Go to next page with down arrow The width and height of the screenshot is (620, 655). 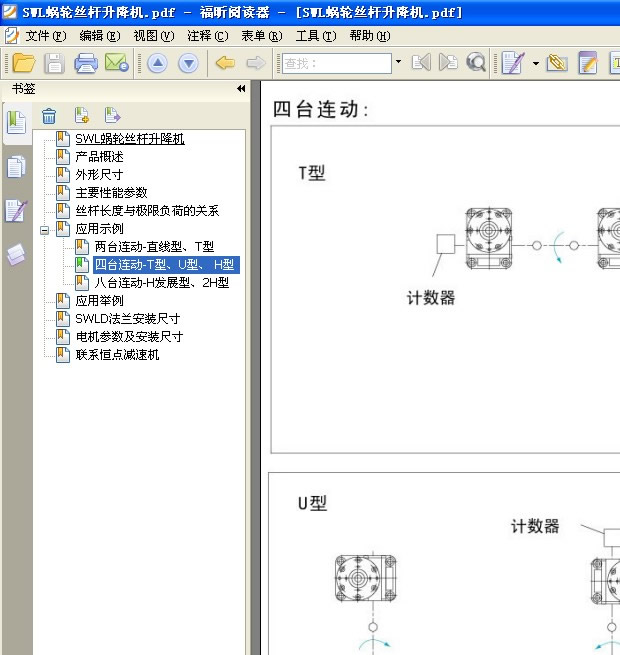pyautogui.click(x=188, y=63)
